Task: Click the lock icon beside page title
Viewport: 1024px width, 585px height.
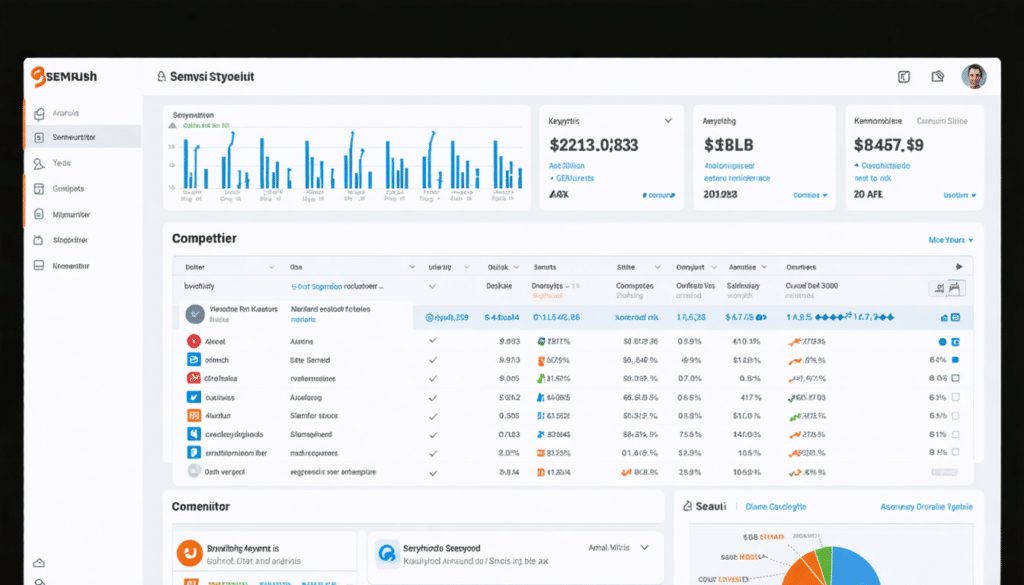Action: [161, 76]
